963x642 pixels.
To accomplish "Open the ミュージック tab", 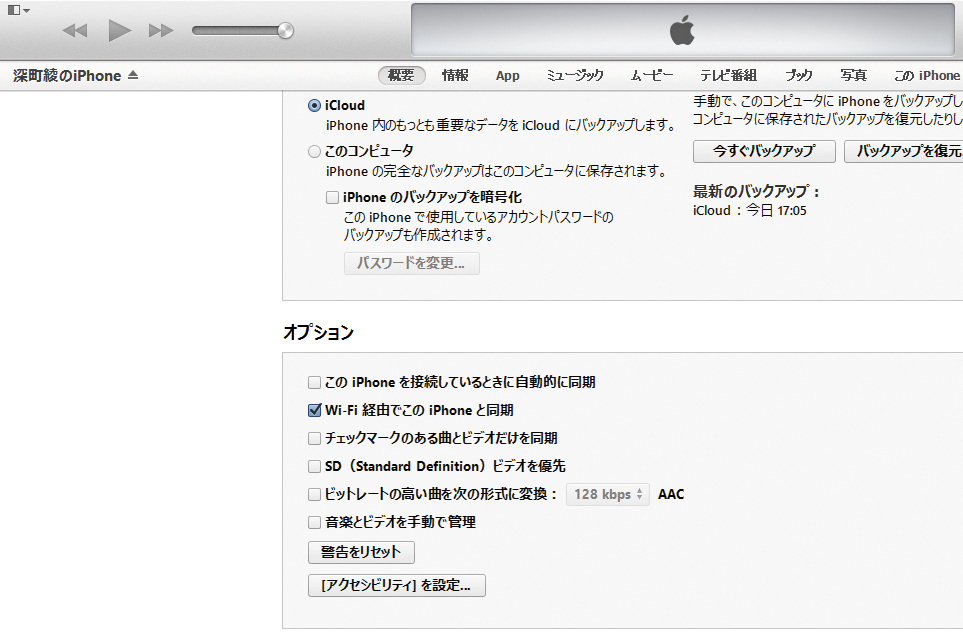I will [575, 75].
